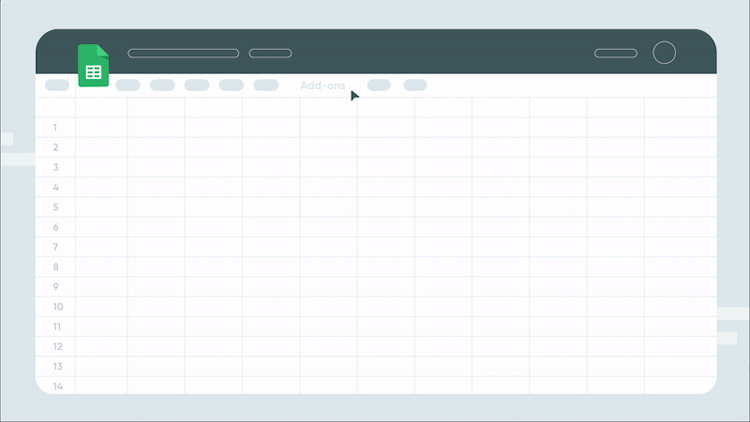Select row header 6

tap(55, 227)
